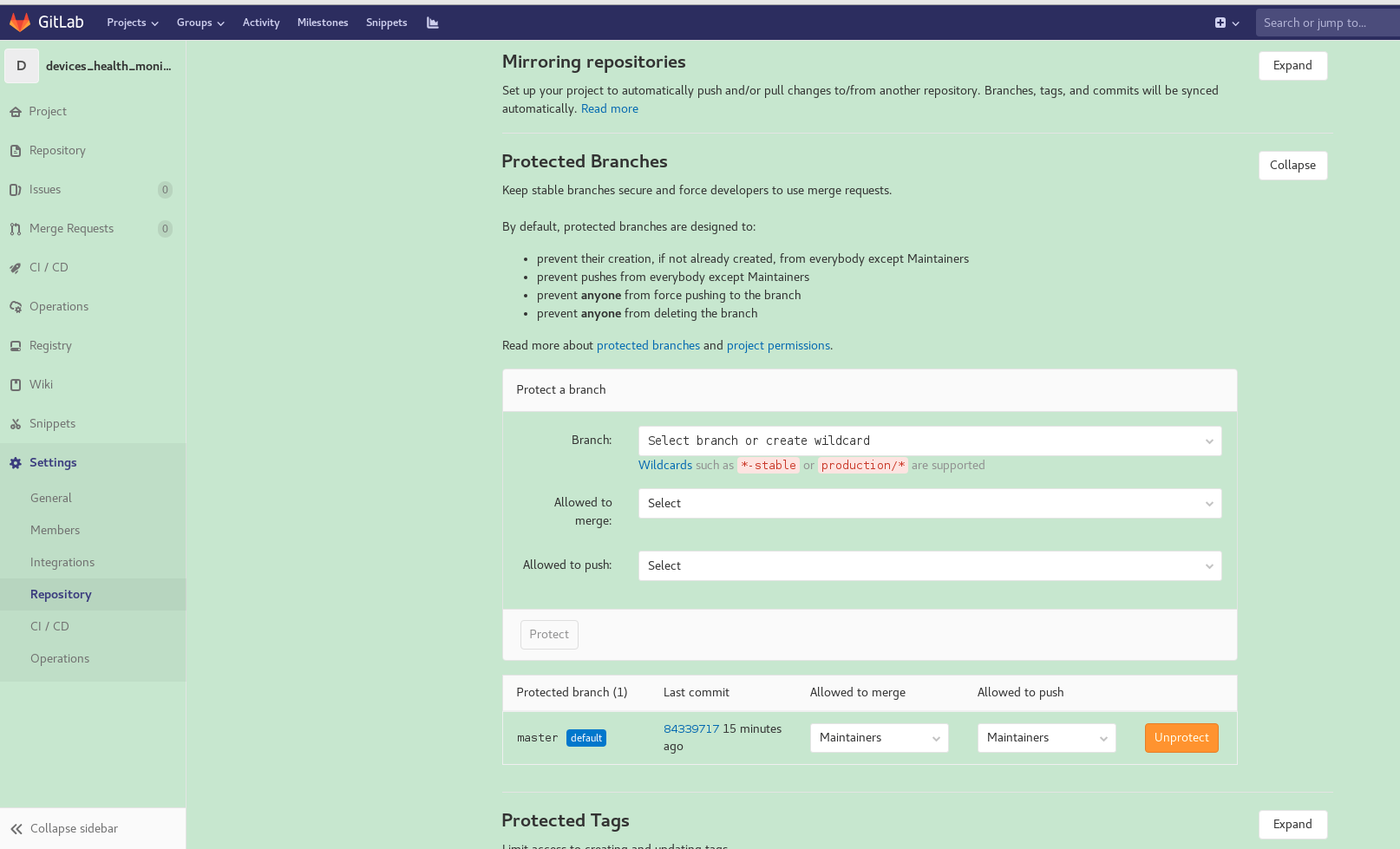Image resolution: width=1400 pixels, height=849 pixels.
Task: Open the CI / CD sidebar section
Action: (48, 267)
